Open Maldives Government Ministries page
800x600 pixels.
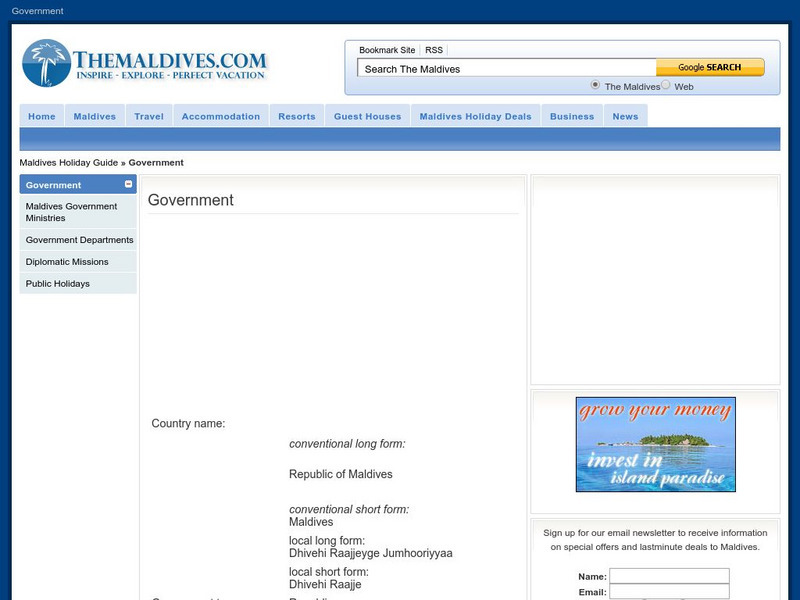click(x=71, y=211)
